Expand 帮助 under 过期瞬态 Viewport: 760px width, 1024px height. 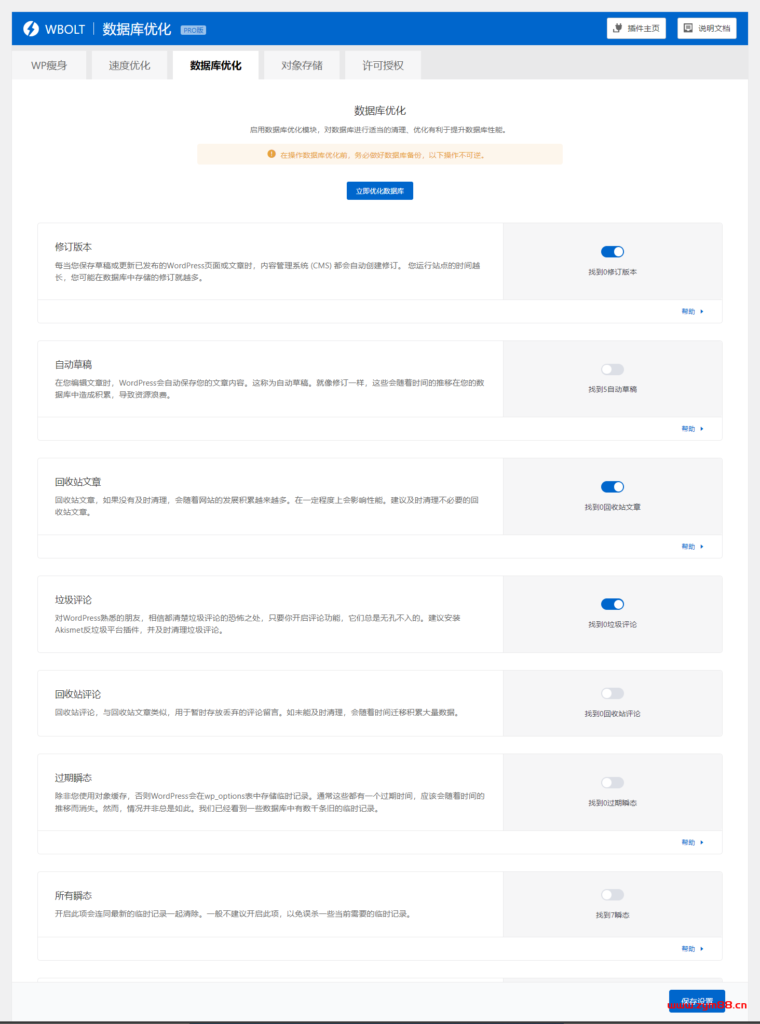click(x=692, y=842)
